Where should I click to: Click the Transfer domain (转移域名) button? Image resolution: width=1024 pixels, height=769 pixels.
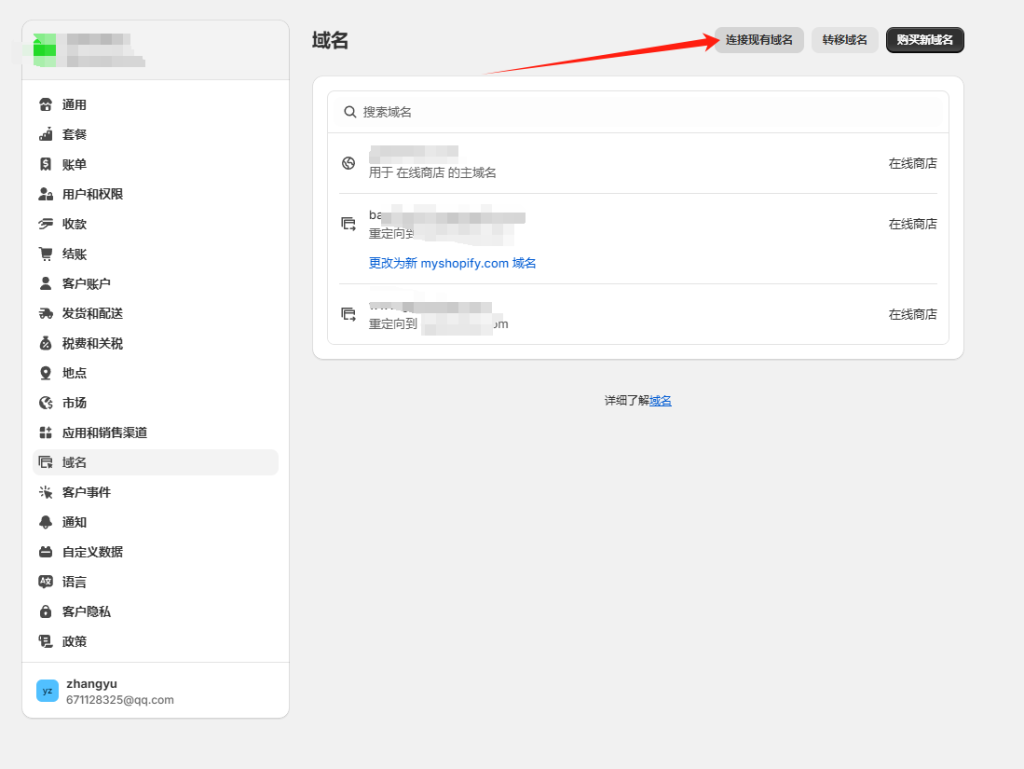[x=845, y=40]
